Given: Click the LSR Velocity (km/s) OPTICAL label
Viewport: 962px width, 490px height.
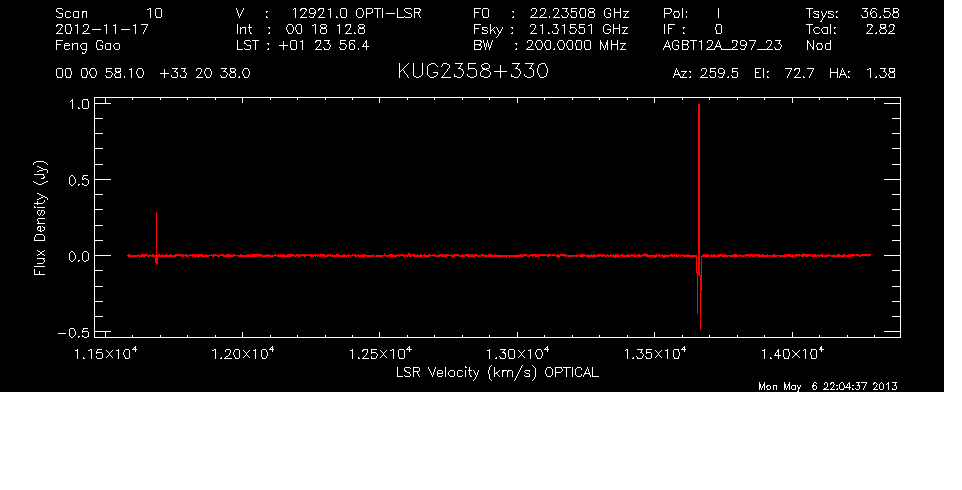Looking at the screenshot, I should [497, 372].
